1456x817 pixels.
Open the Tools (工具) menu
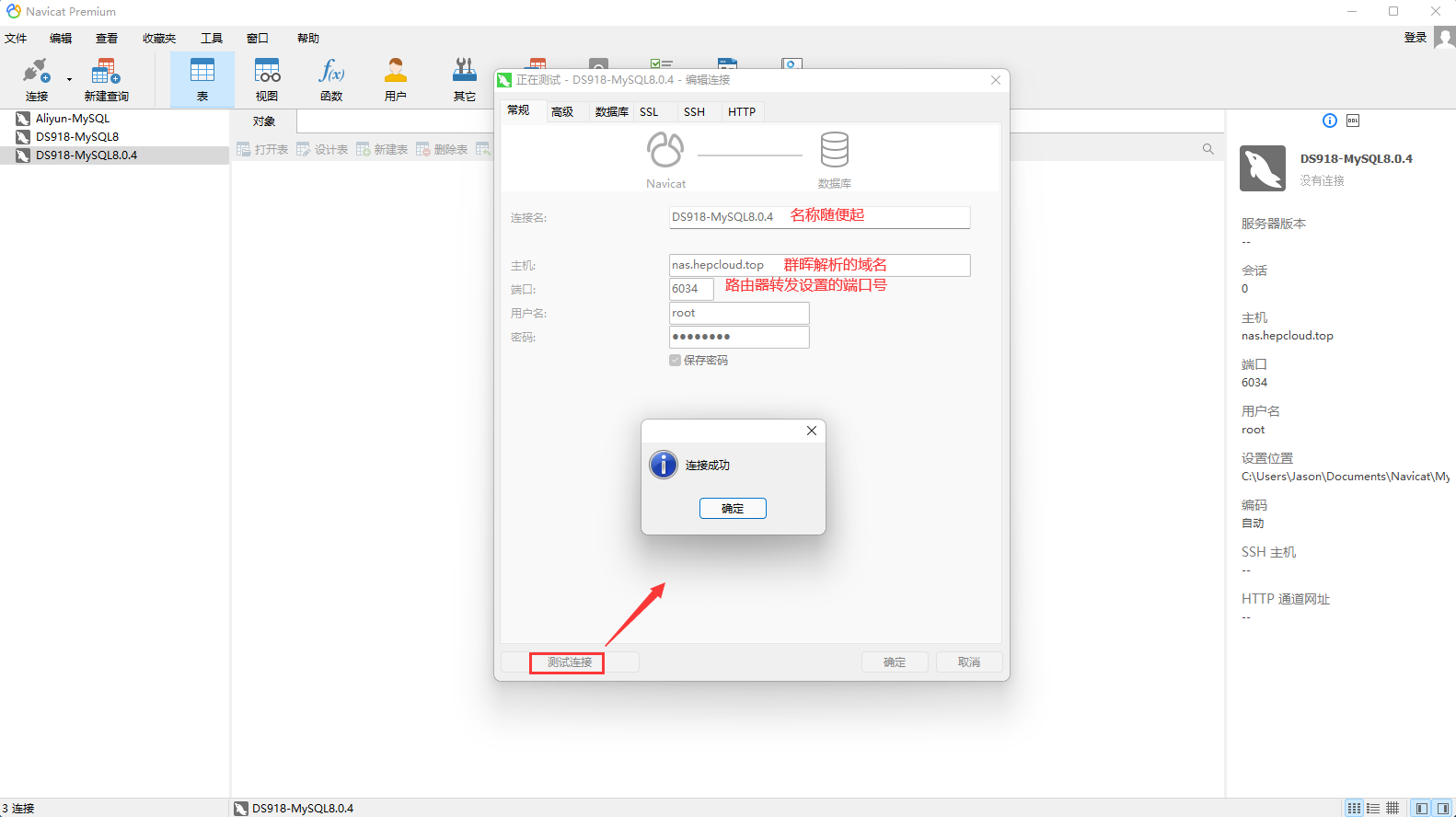(x=212, y=39)
